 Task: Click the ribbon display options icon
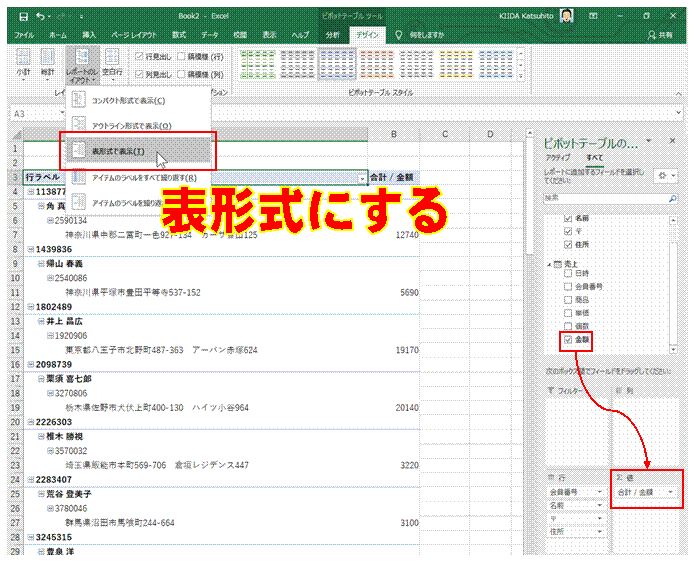point(593,16)
